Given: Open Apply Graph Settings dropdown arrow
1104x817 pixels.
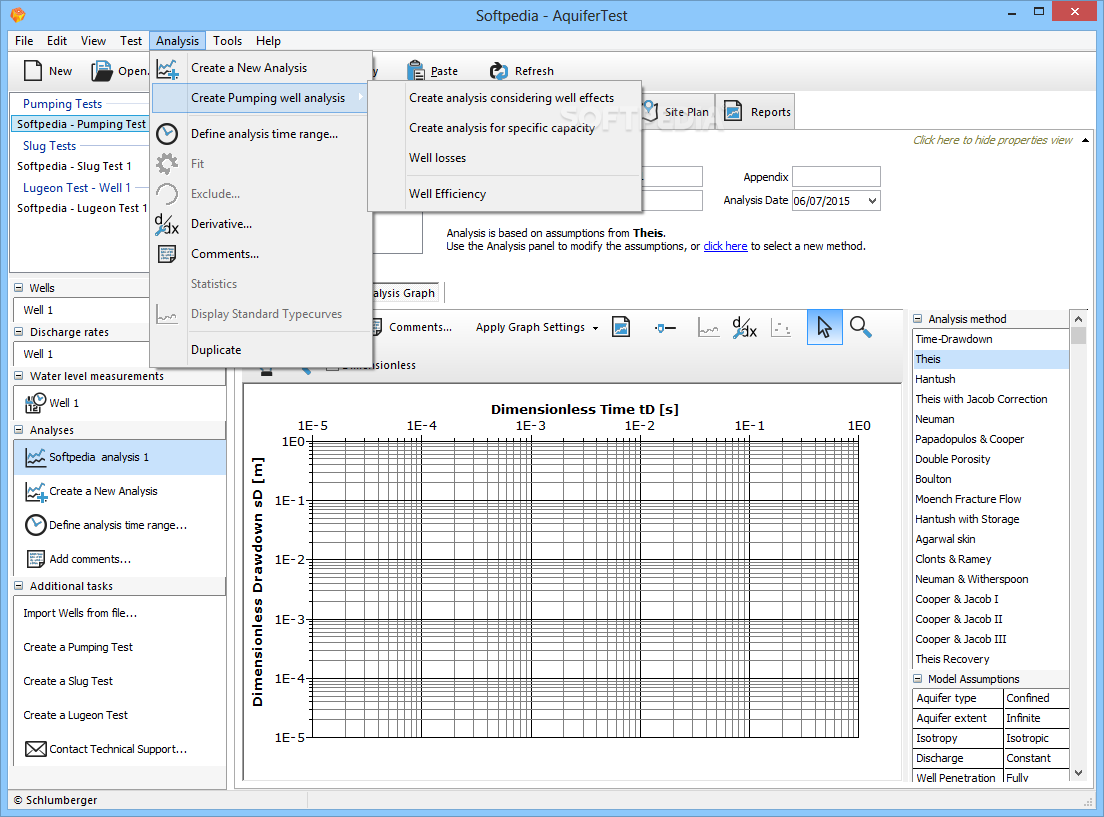Looking at the screenshot, I should click(x=596, y=328).
